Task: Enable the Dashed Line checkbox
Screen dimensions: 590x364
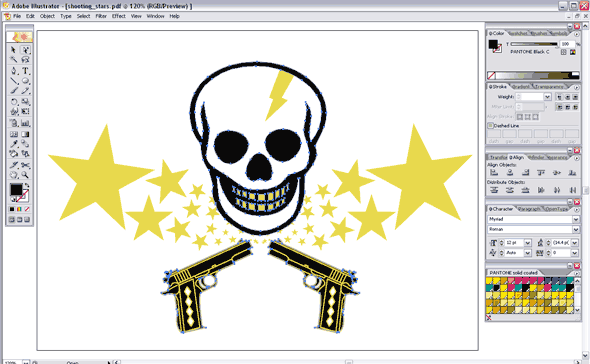Action: pos(491,125)
